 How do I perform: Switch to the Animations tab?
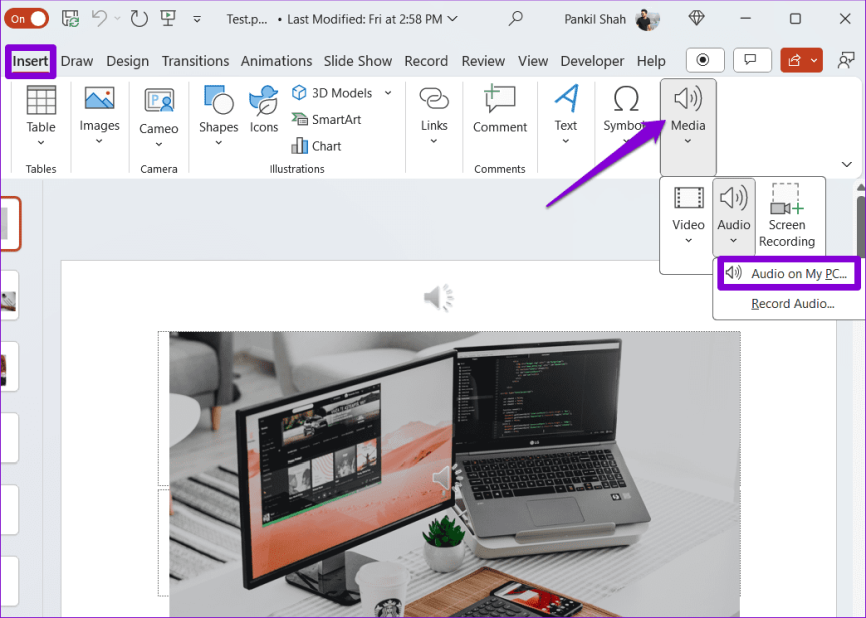[x=276, y=61]
